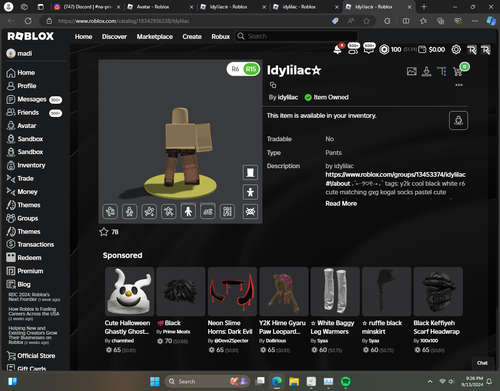This screenshot has height=391, width=500.
Task: Open the shopping cart icon with green badge
Action: [x=458, y=71]
